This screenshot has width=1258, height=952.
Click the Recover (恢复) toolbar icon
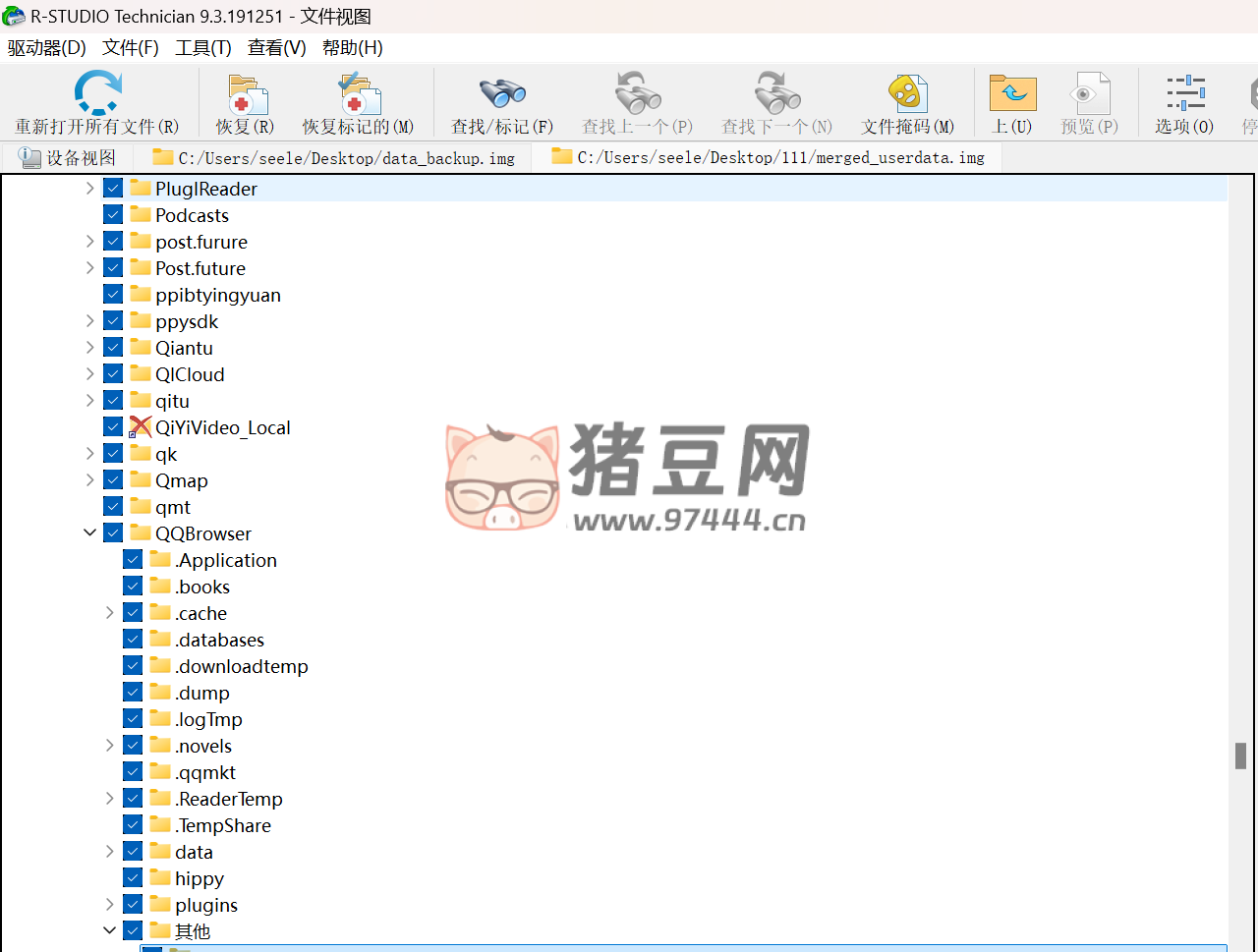[x=246, y=95]
